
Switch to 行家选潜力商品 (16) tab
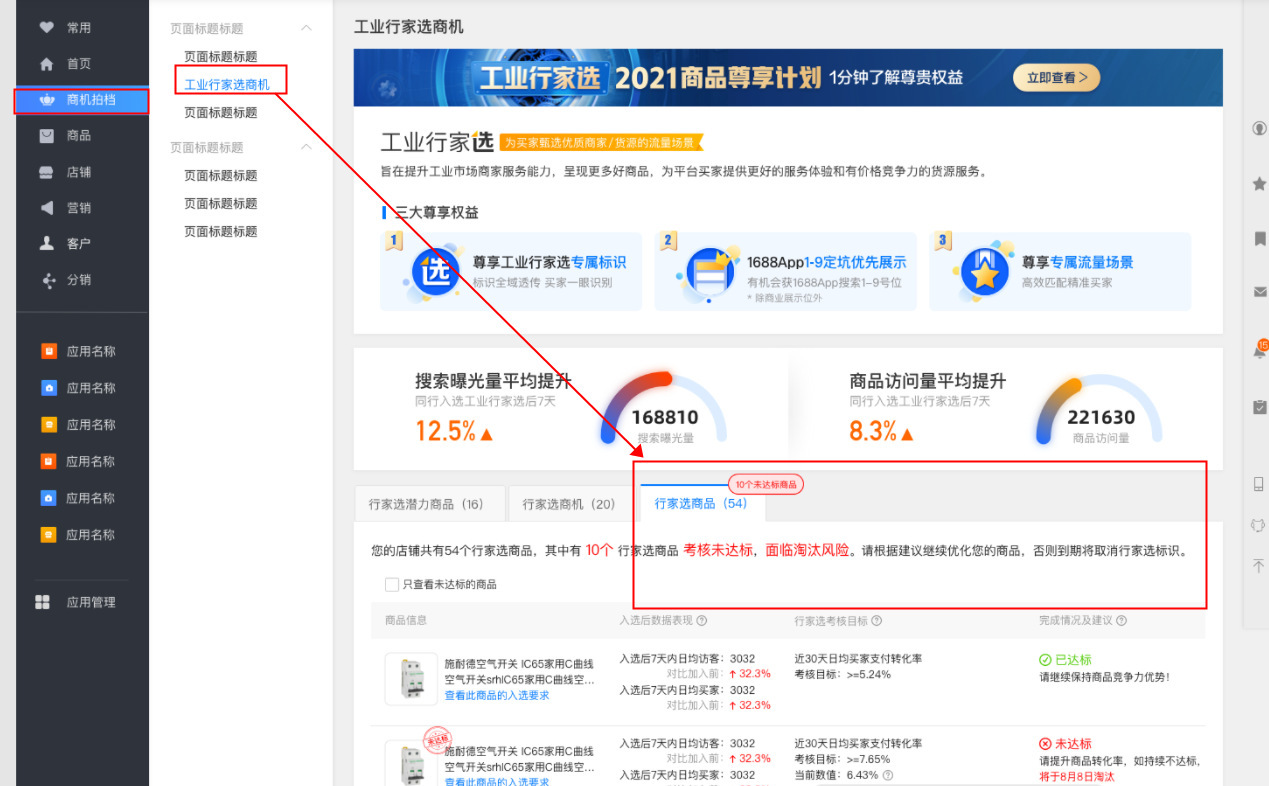425,504
